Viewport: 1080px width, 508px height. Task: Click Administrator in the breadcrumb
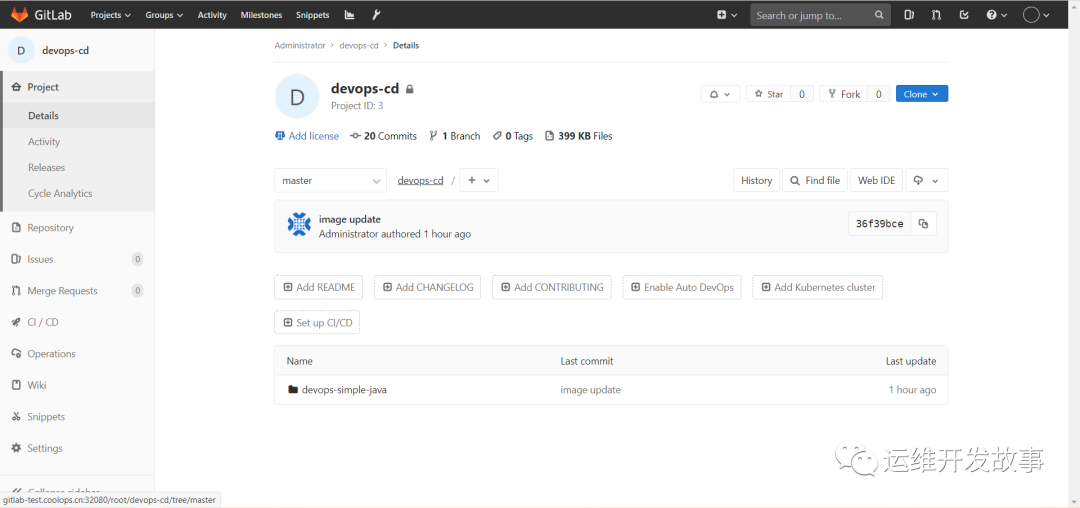[300, 45]
